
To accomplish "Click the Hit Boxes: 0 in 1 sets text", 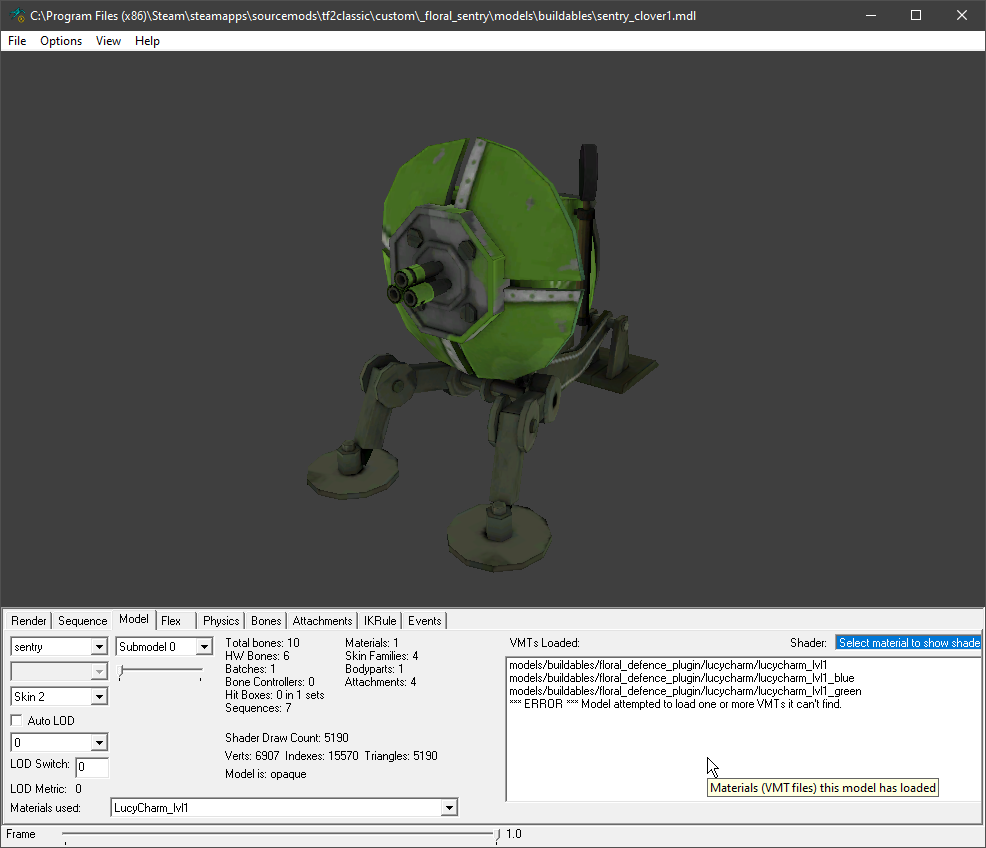I will pos(275,695).
